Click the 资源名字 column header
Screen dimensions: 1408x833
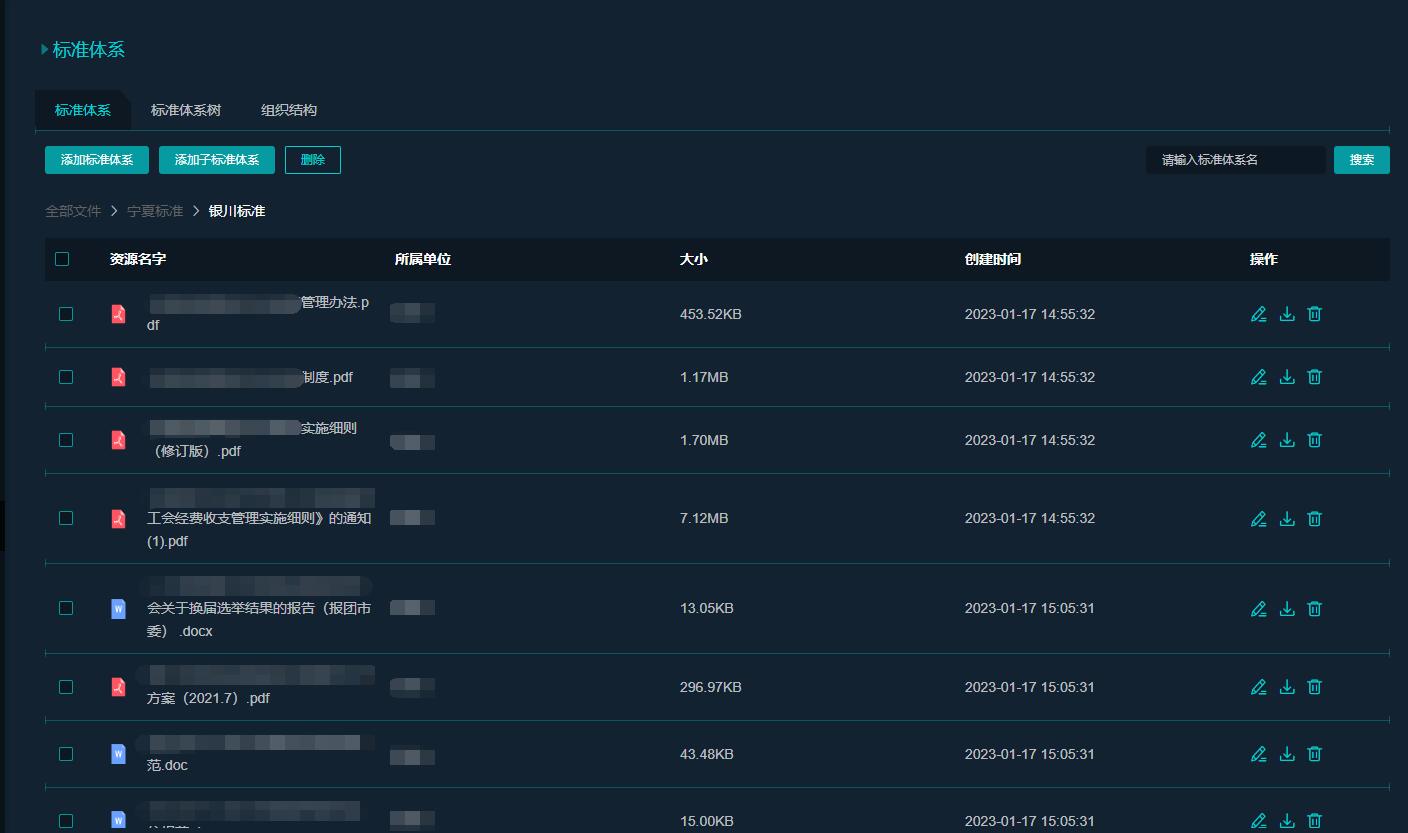(138, 259)
